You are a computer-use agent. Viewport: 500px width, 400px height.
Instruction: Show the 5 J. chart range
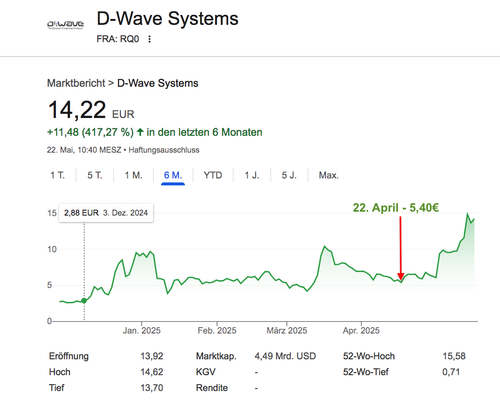click(x=289, y=175)
